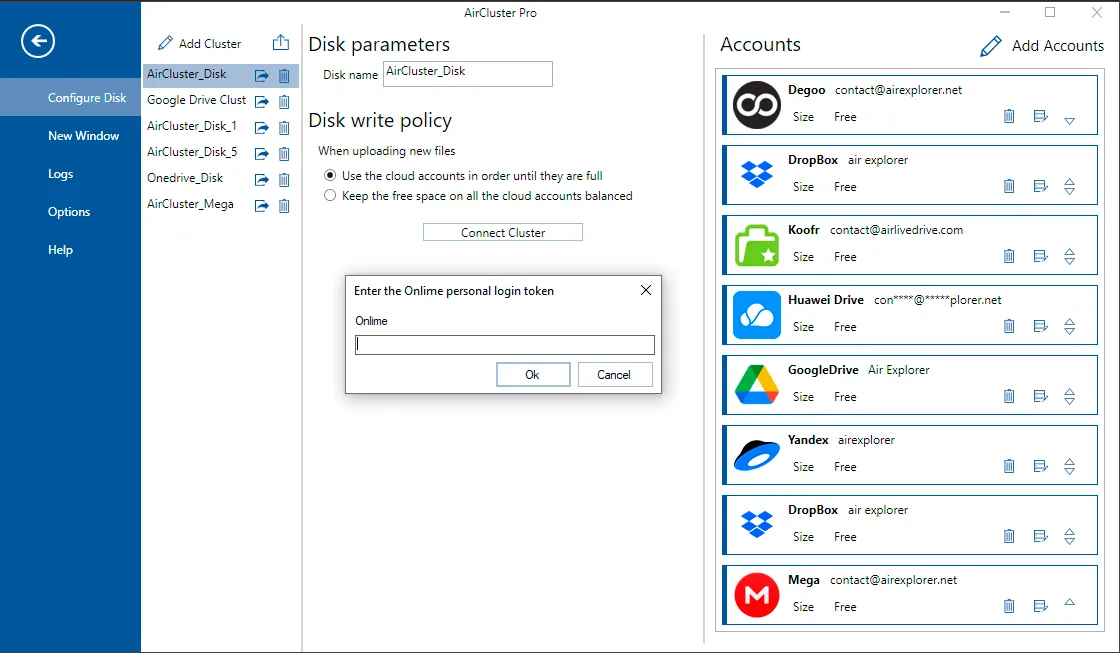Click the GoogleDrive triangle logo
This screenshot has width=1120, height=653.
pyautogui.click(x=756, y=384)
